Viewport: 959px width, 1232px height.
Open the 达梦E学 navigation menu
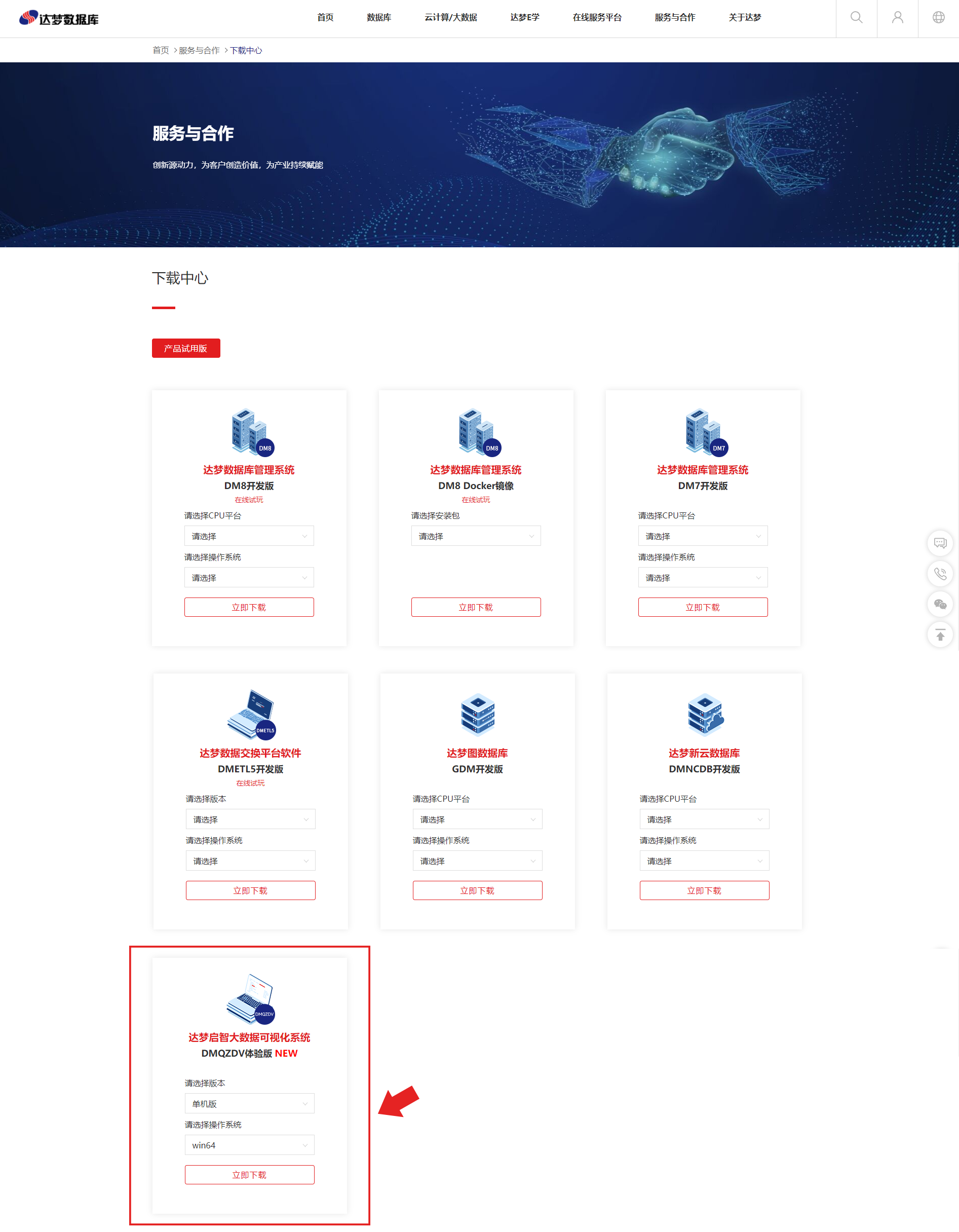[524, 18]
